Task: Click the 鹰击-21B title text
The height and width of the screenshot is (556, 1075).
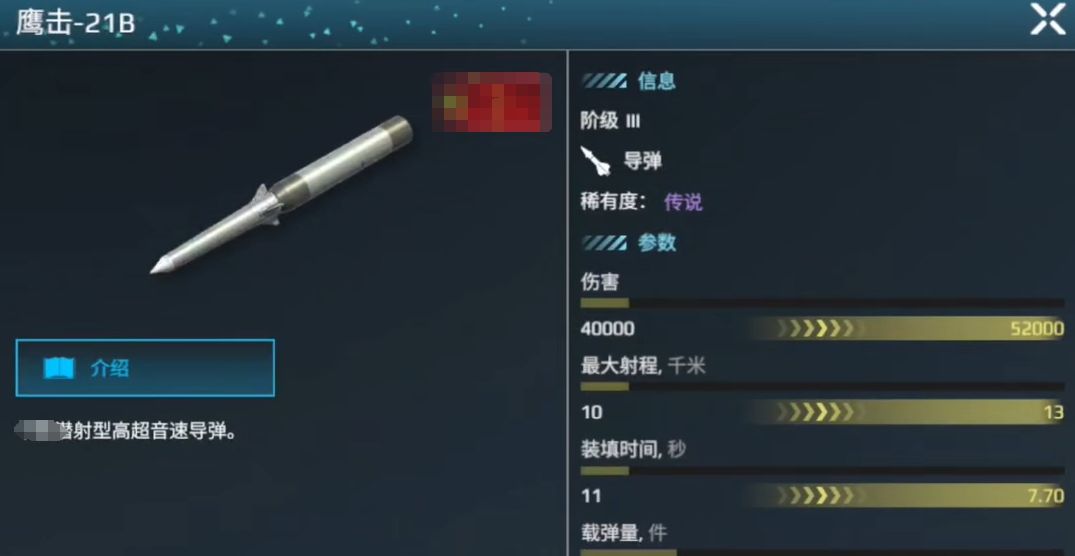Action: click(75, 23)
